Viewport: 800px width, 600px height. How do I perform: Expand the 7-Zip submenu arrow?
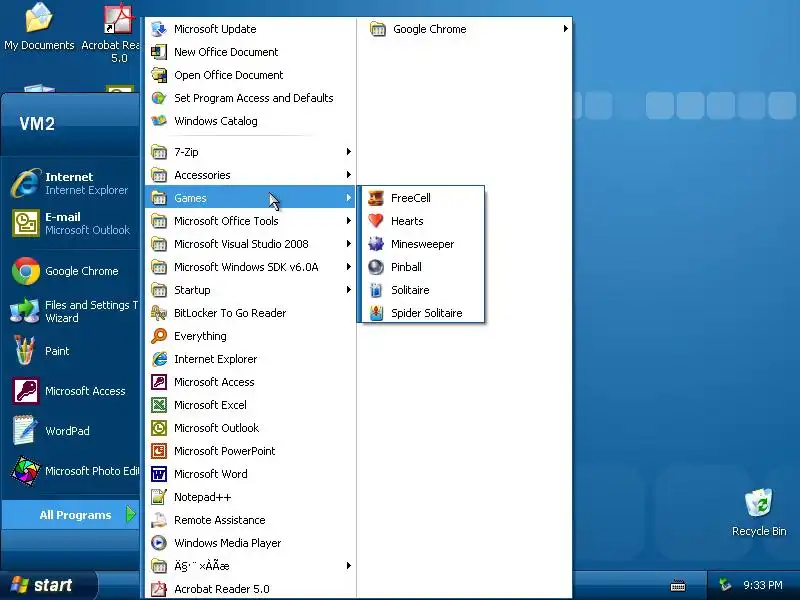pyautogui.click(x=348, y=152)
